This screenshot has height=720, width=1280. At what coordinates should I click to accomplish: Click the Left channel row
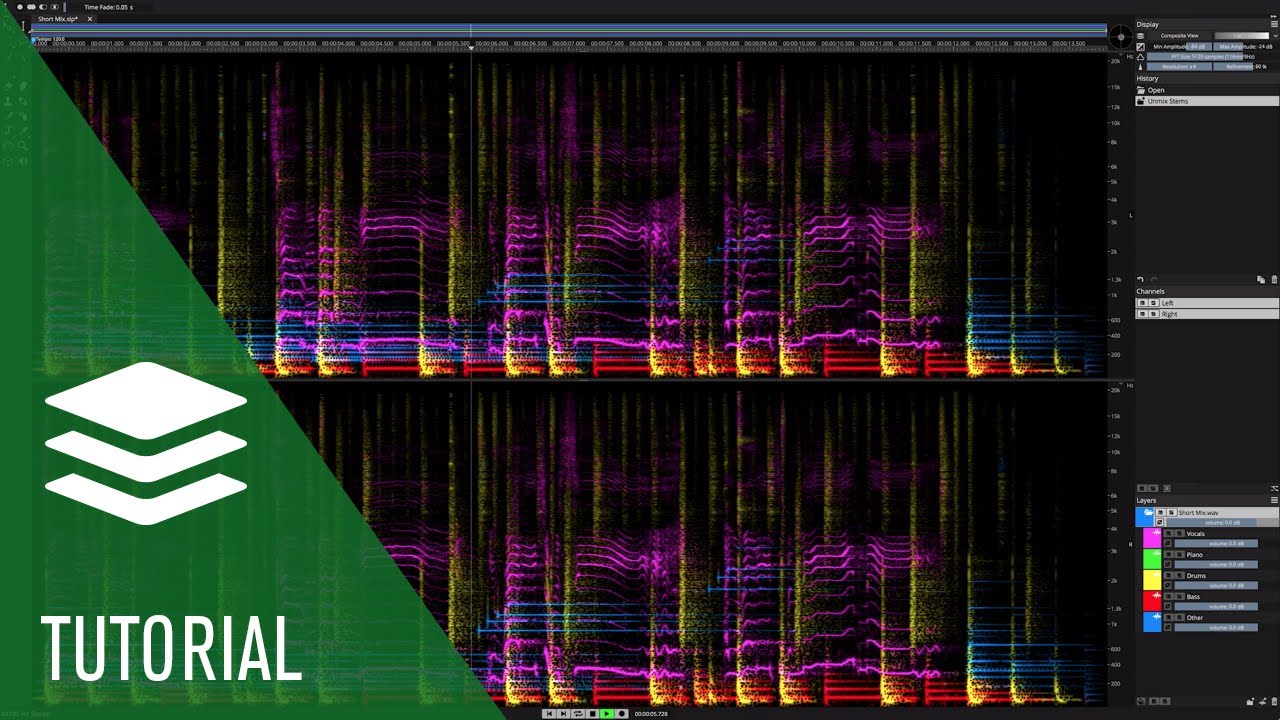tap(1207, 303)
